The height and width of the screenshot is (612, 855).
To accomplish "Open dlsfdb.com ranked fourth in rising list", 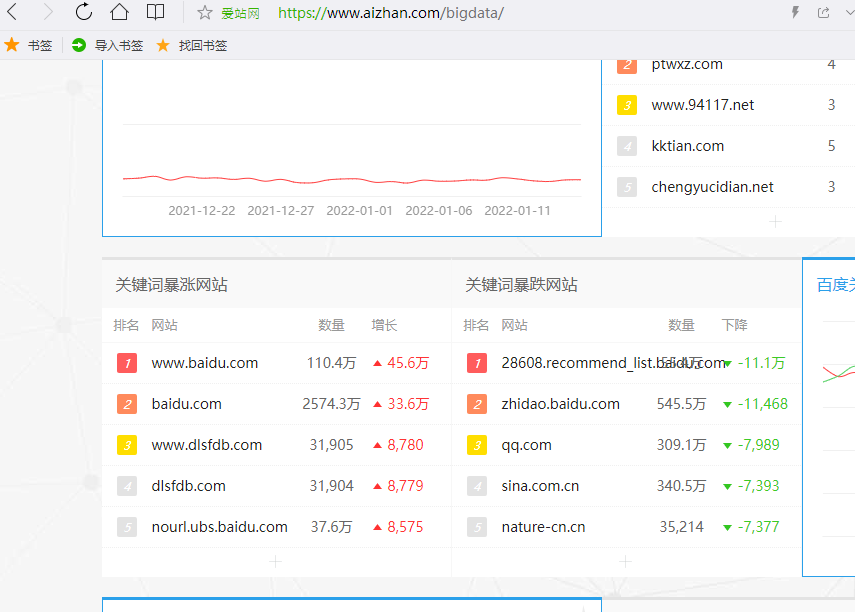I will tap(188, 486).
